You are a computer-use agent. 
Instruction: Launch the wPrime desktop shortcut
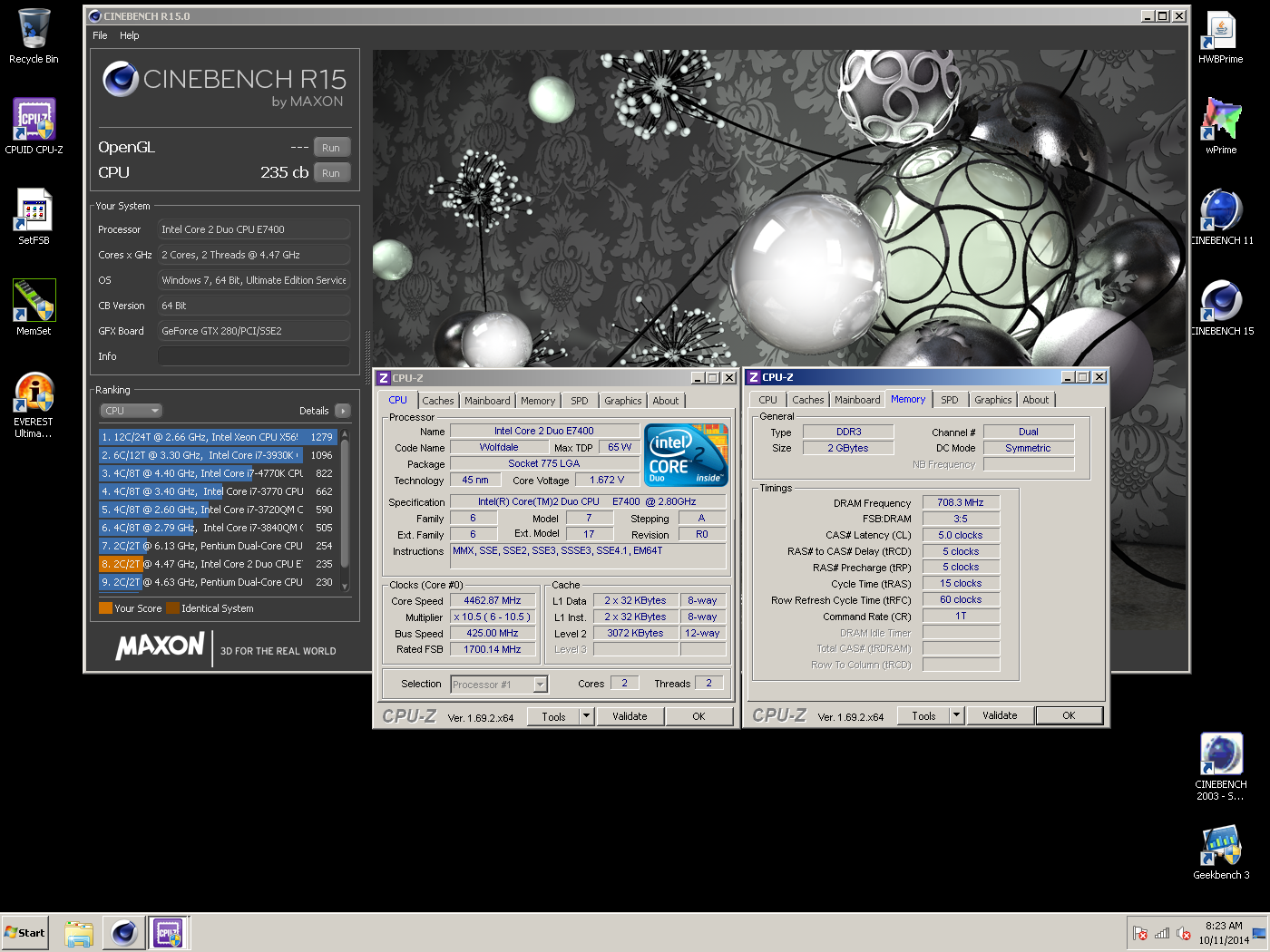pos(1221,127)
